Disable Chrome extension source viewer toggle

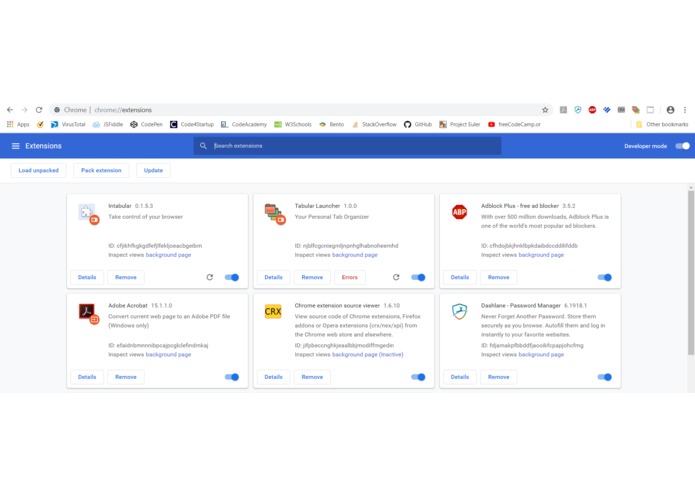pyautogui.click(x=418, y=377)
